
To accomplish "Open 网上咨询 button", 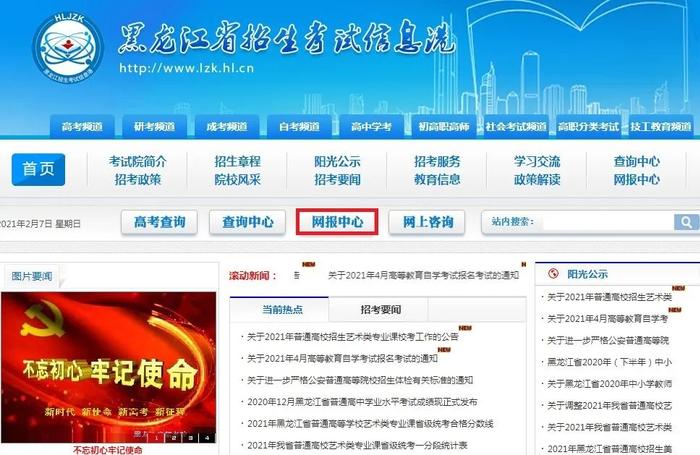I will (x=427, y=222).
